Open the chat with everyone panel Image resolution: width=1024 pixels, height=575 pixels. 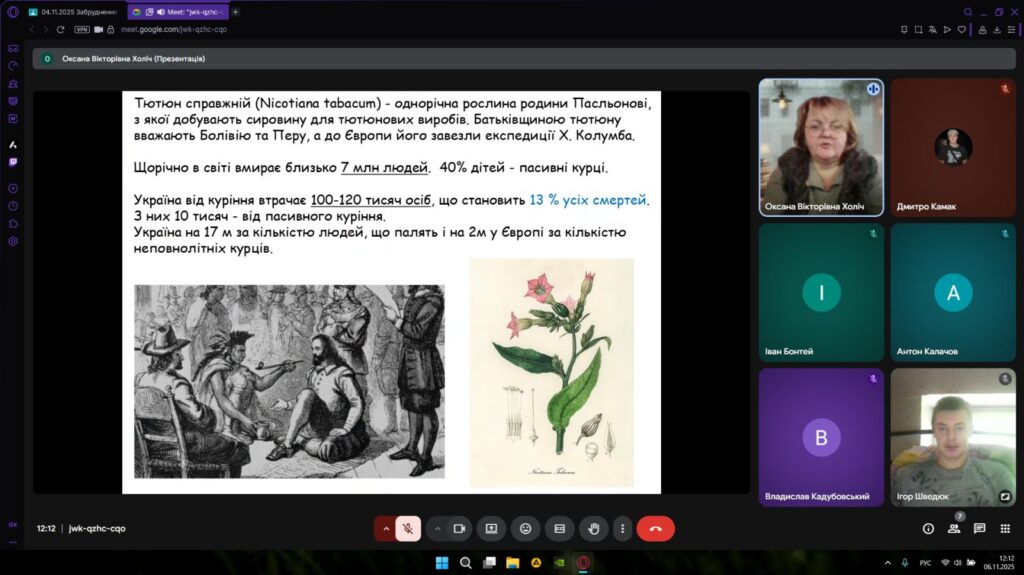point(979,528)
